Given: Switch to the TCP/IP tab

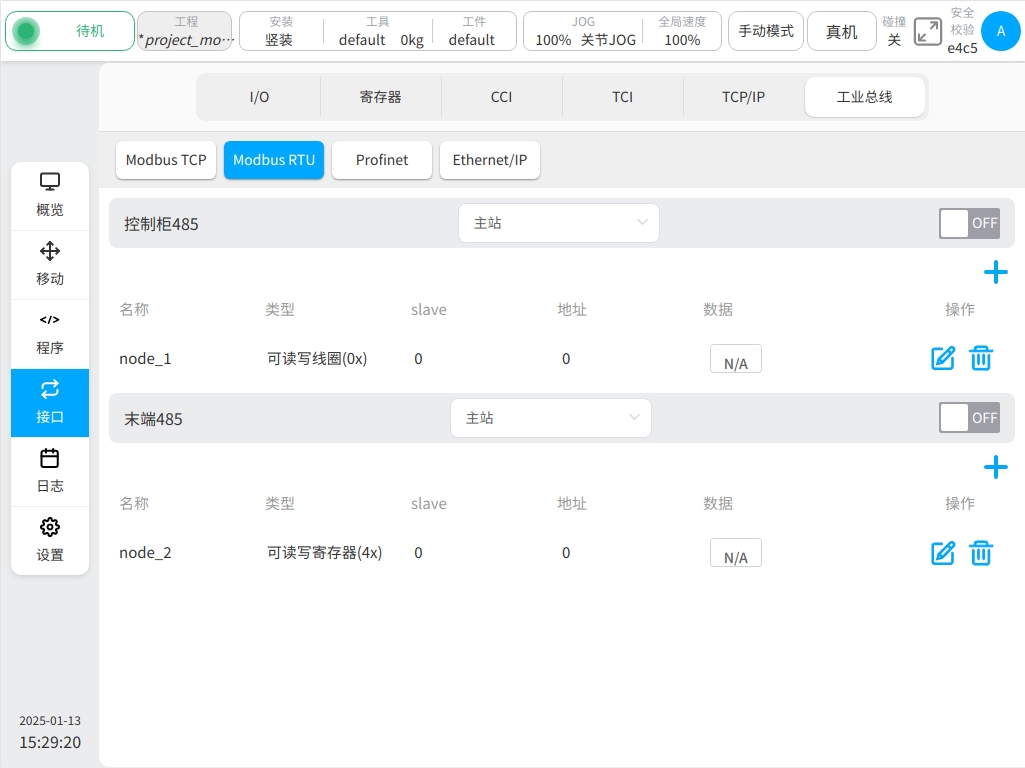Looking at the screenshot, I should 743,97.
